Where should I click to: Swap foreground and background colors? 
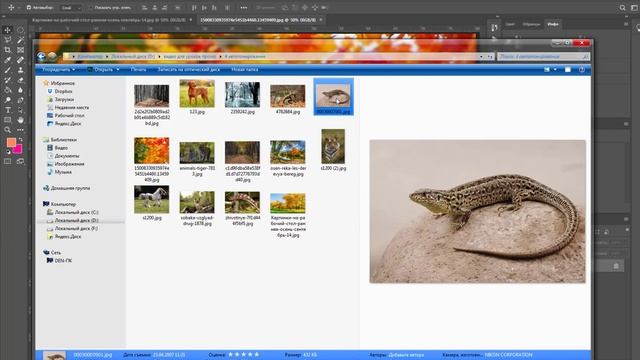(x=20, y=140)
